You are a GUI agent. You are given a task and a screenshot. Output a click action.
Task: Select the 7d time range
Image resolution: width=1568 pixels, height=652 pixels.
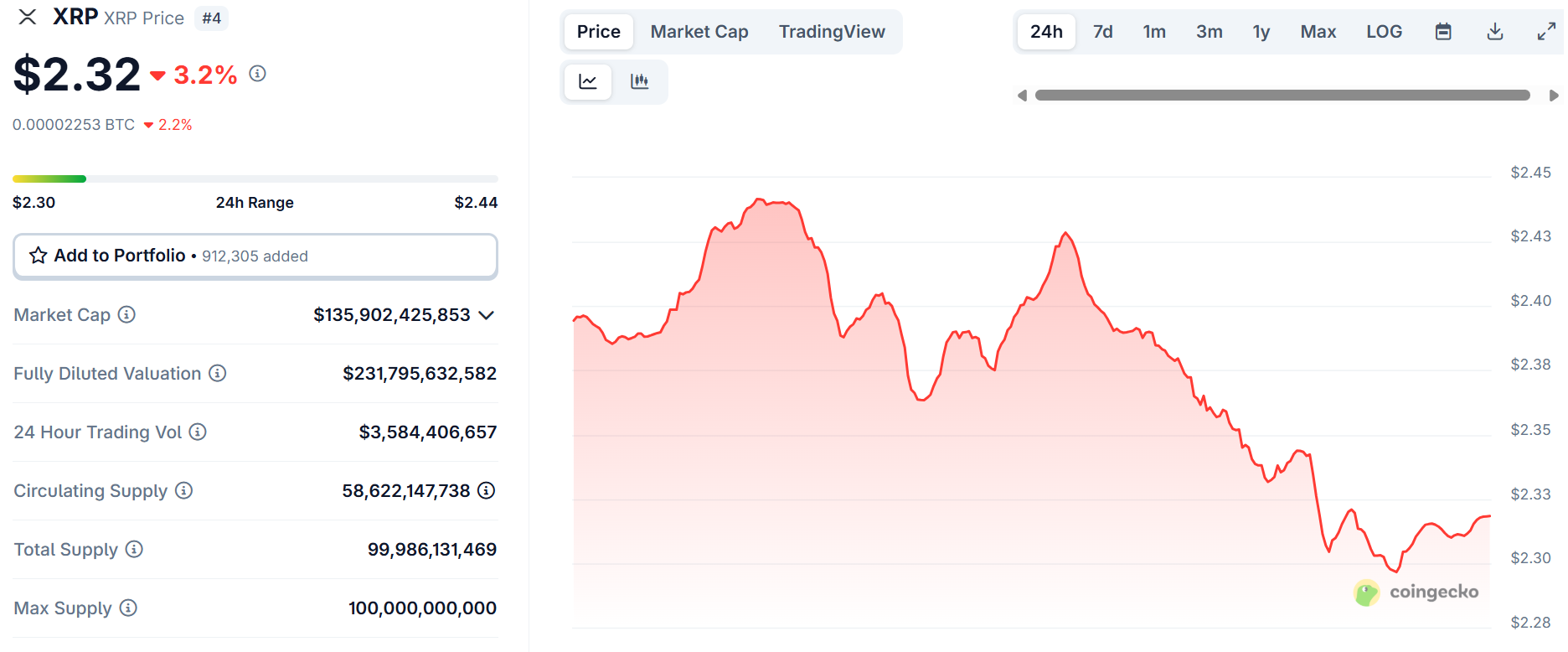click(1103, 32)
